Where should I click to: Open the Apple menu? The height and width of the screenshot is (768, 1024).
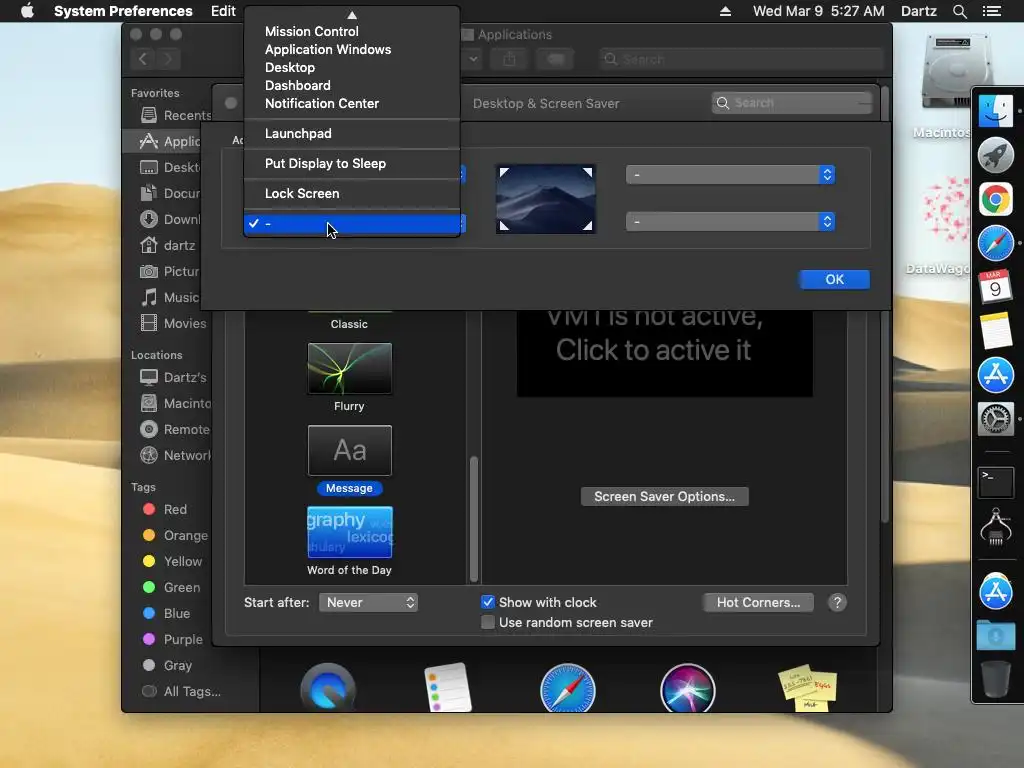coord(27,11)
